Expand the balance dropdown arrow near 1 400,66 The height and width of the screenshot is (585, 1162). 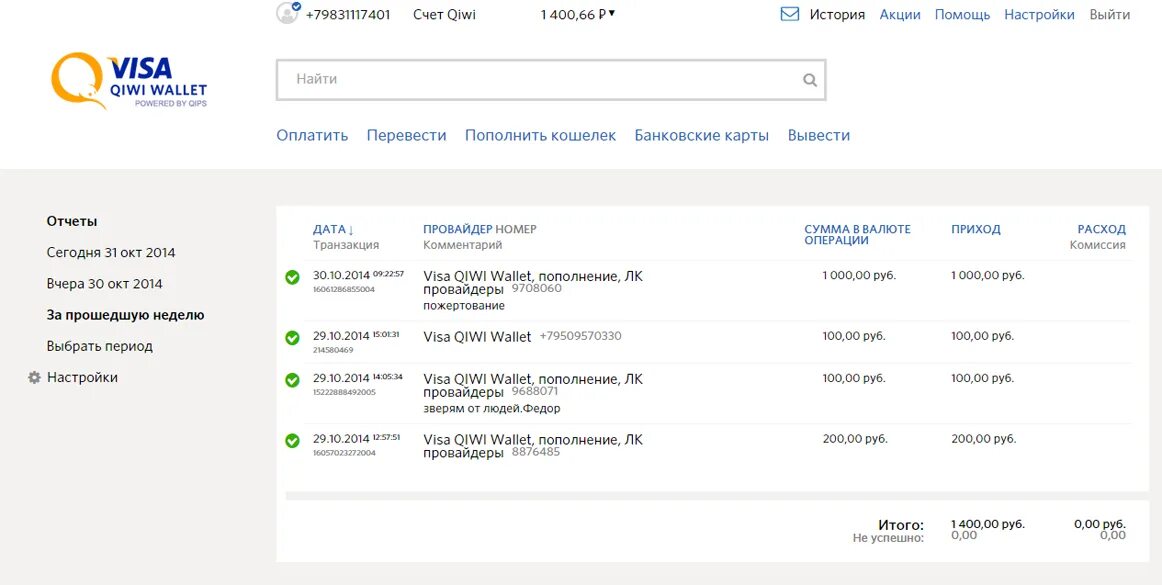[612, 13]
